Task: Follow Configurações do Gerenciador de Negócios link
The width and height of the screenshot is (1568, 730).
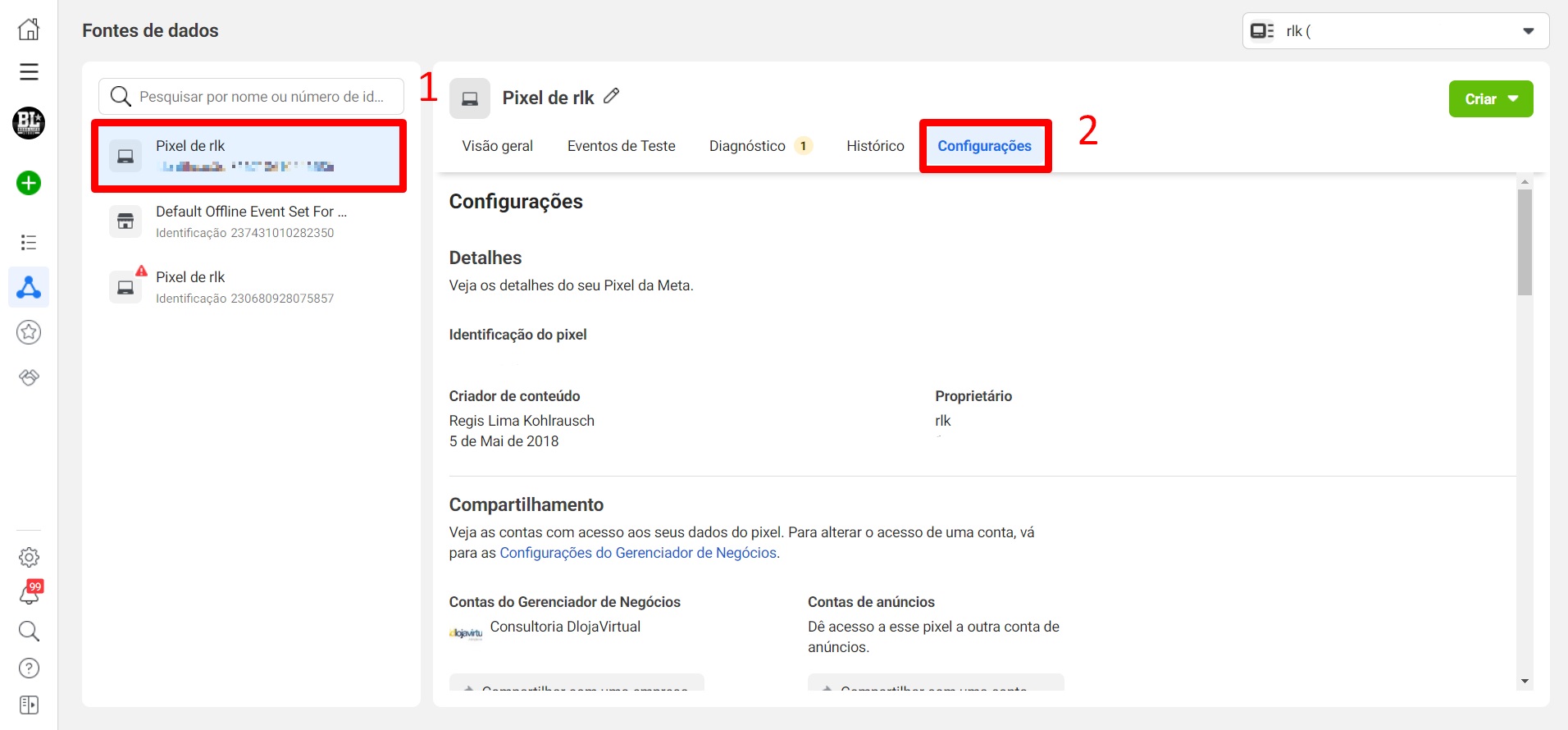Action: (638, 553)
